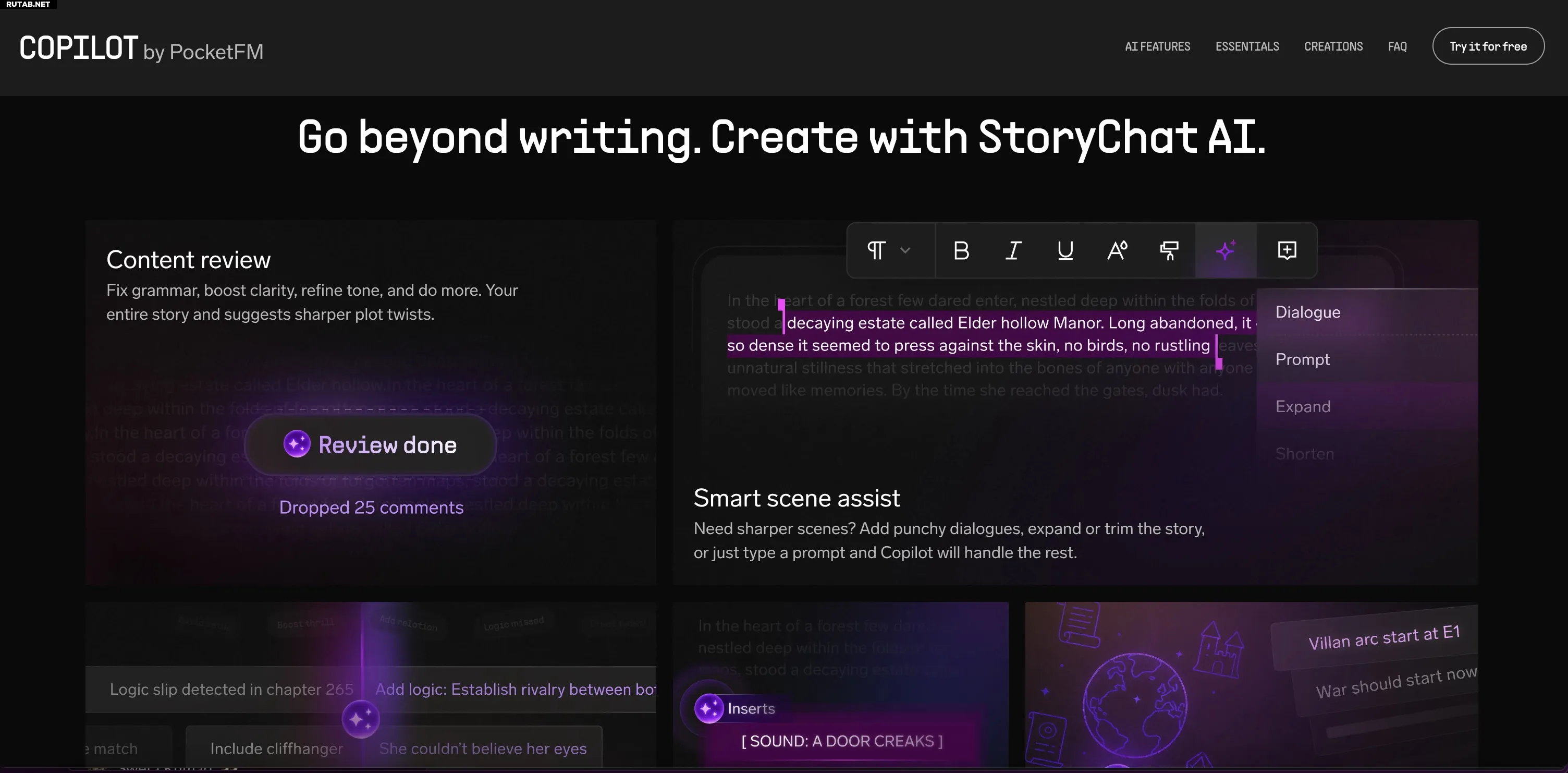Click the Content review heading
Viewport: 1568px width, 773px height.
[188, 260]
